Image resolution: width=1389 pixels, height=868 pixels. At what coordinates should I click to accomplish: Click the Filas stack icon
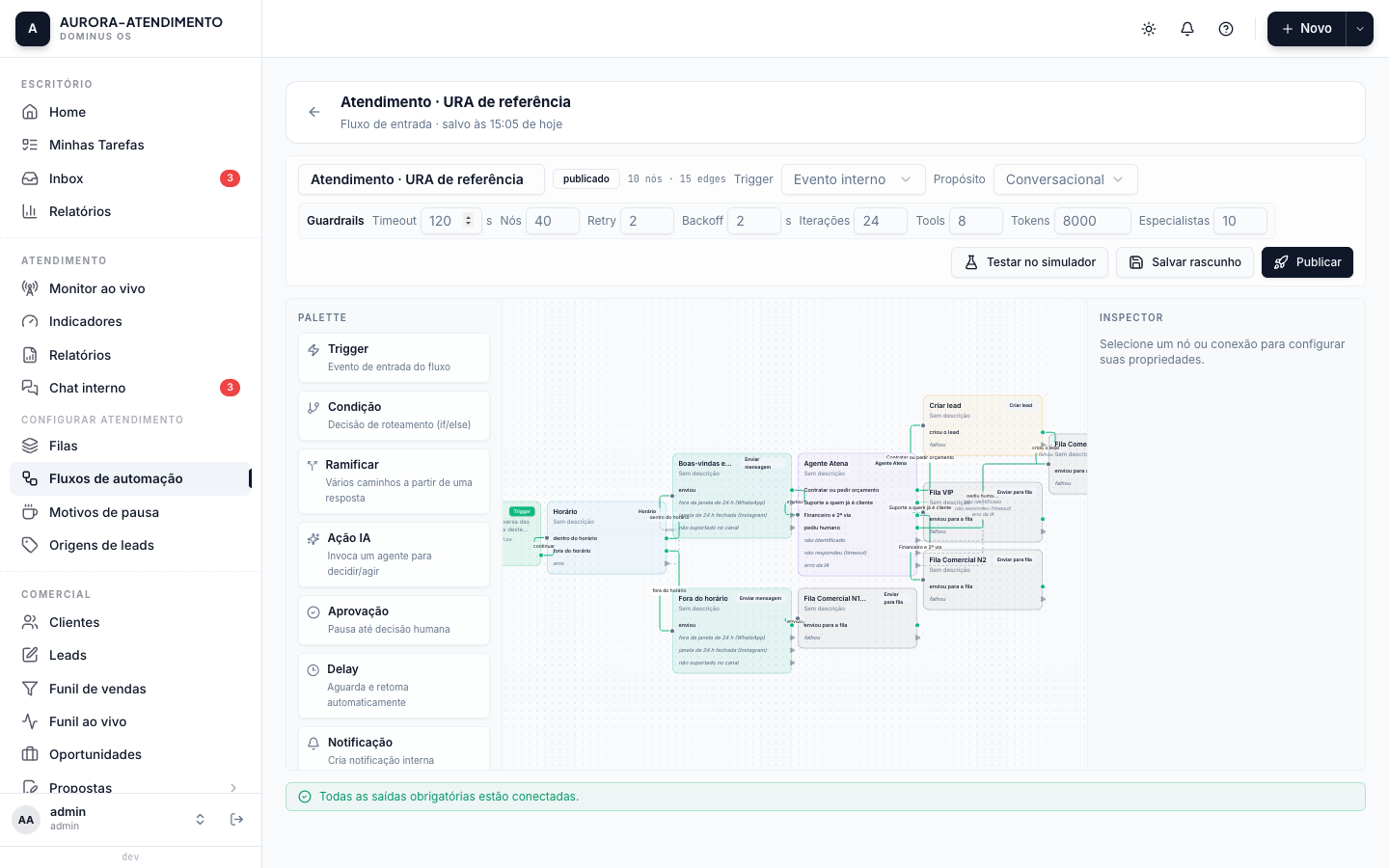click(30, 446)
